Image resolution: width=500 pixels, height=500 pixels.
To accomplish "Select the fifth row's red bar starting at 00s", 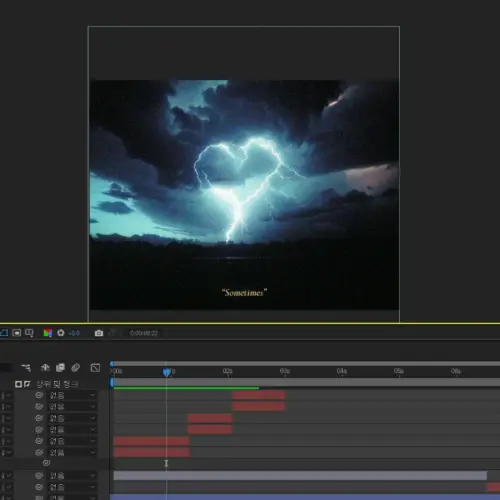I will pyautogui.click(x=152, y=441).
